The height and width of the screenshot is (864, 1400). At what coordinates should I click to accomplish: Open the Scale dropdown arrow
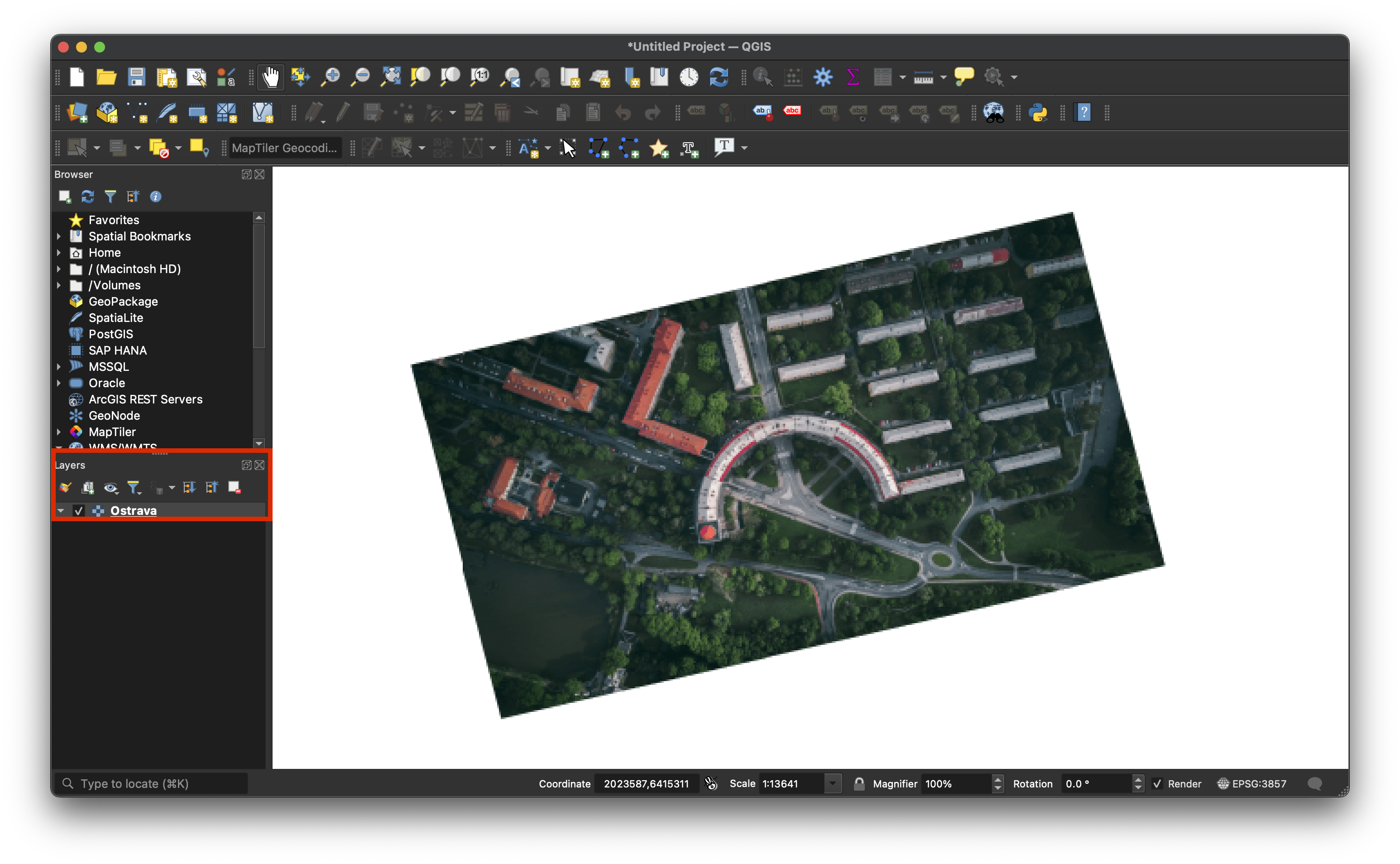click(x=832, y=783)
